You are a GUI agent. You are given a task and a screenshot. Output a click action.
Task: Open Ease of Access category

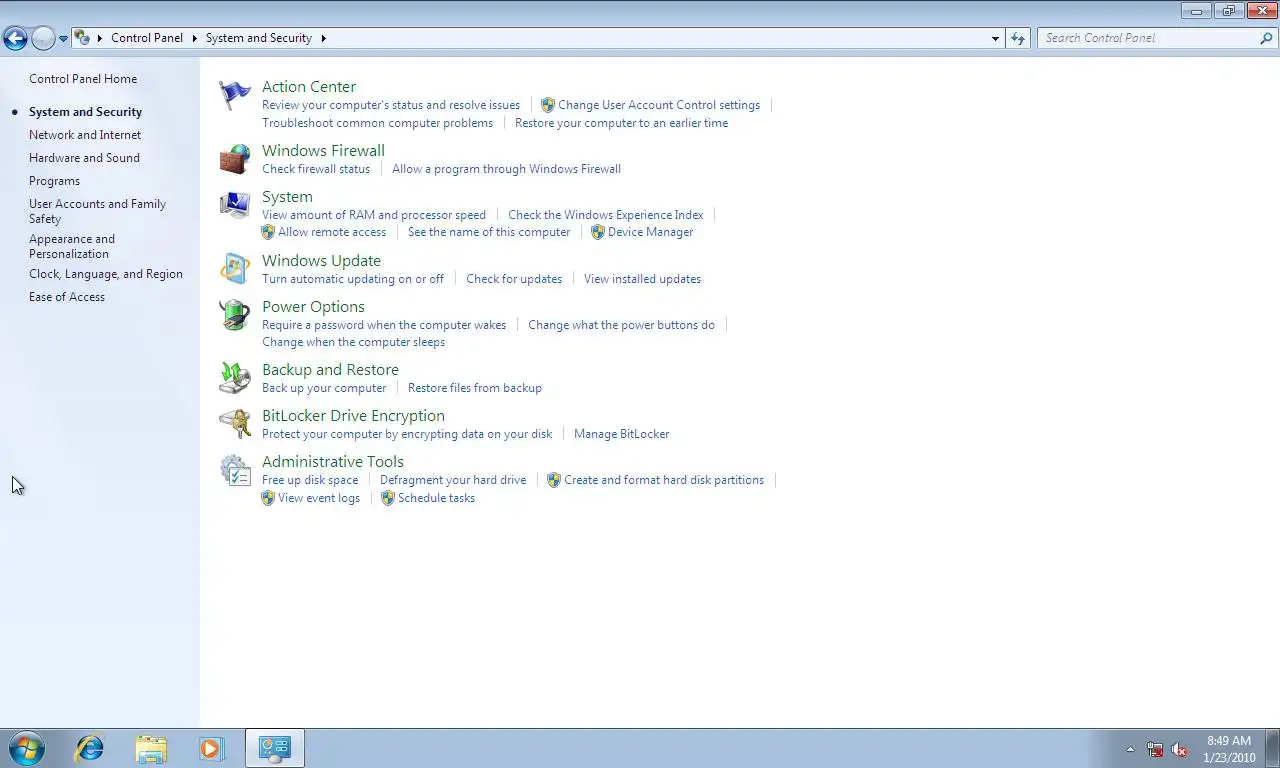[x=67, y=297]
